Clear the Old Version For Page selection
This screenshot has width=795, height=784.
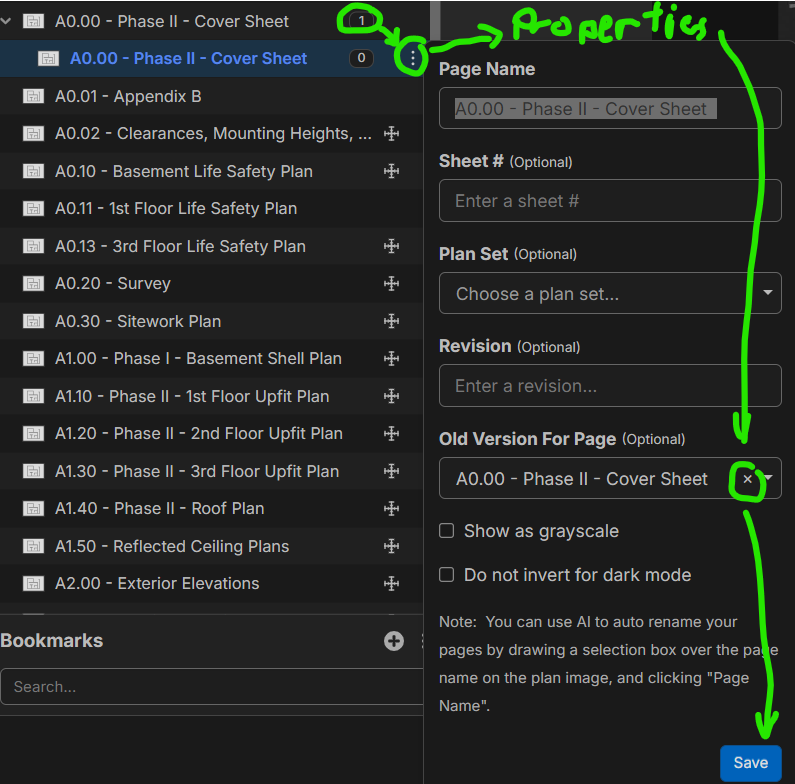[x=747, y=479]
